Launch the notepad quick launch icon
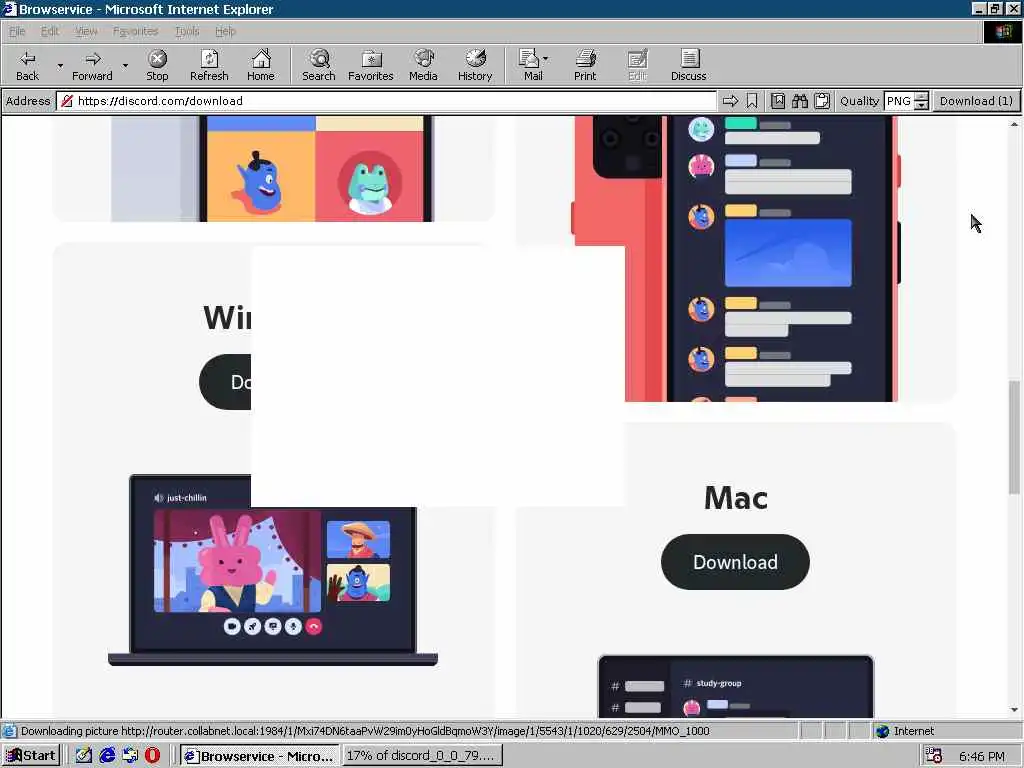This screenshot has width=1024, height=768. pyautogui.click(x=84, y=756)
